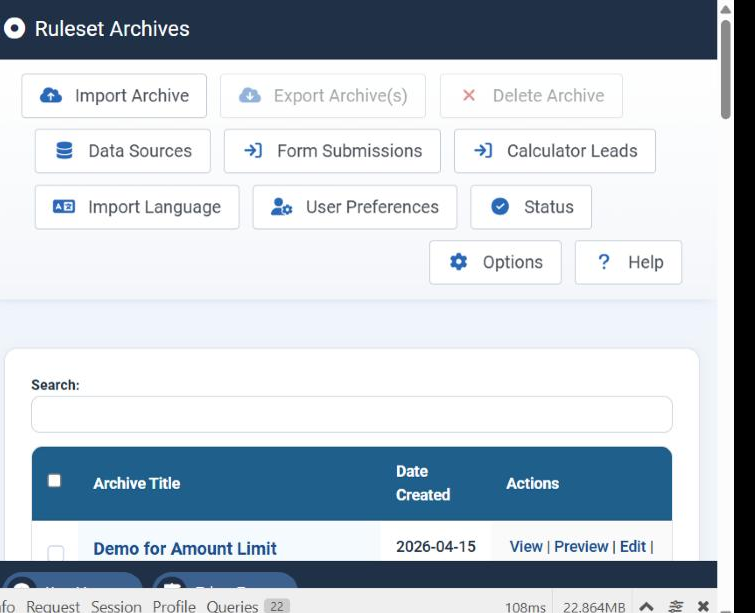The width and height of the screenshot is (755, 613).
Task: Click the Ruleset Archives title icon
Action: point(14,28)
